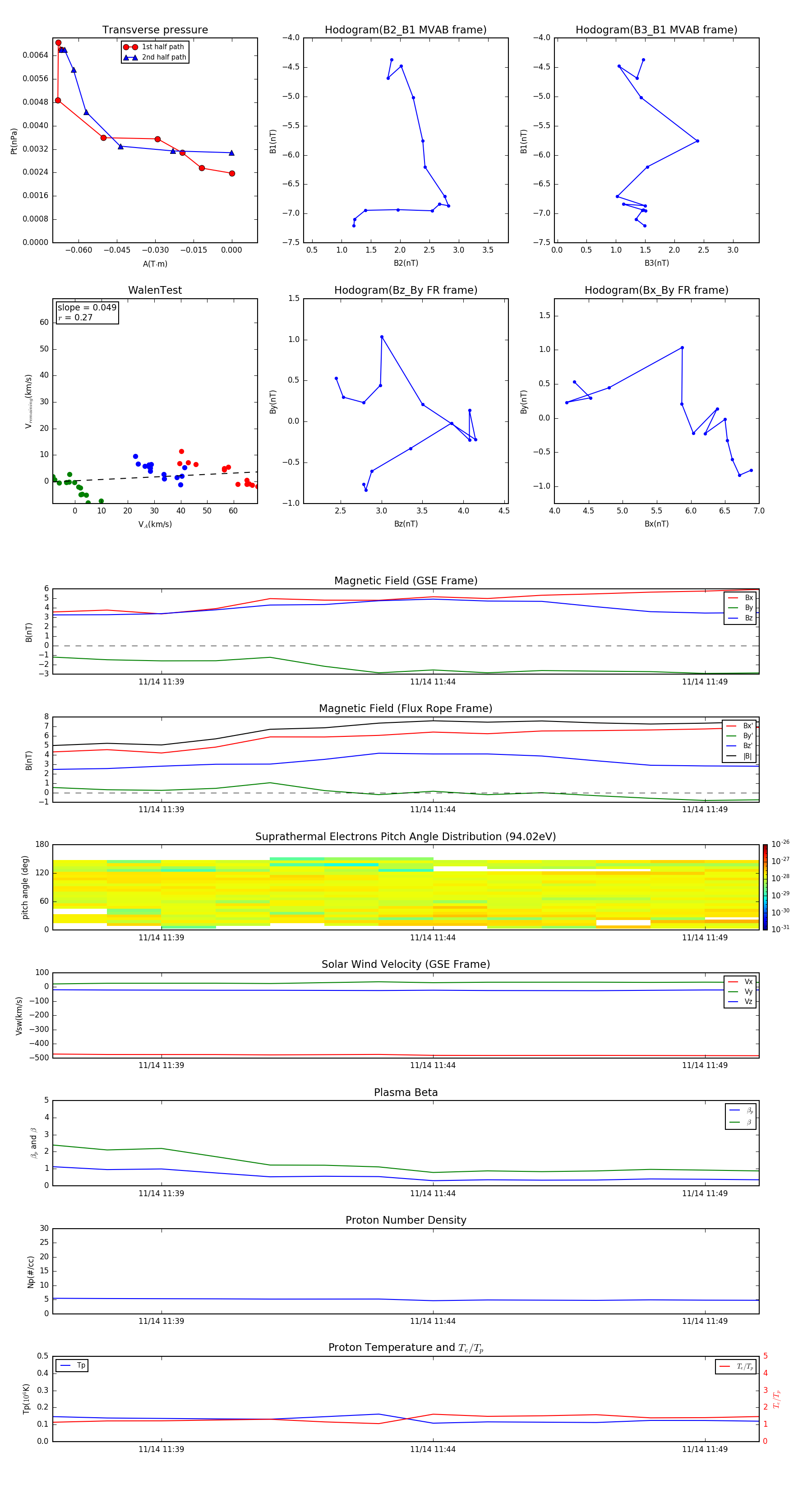Click the Plasma Beta plot title
This screenshot has height=1489, width=812.
tap(406, 1093)
